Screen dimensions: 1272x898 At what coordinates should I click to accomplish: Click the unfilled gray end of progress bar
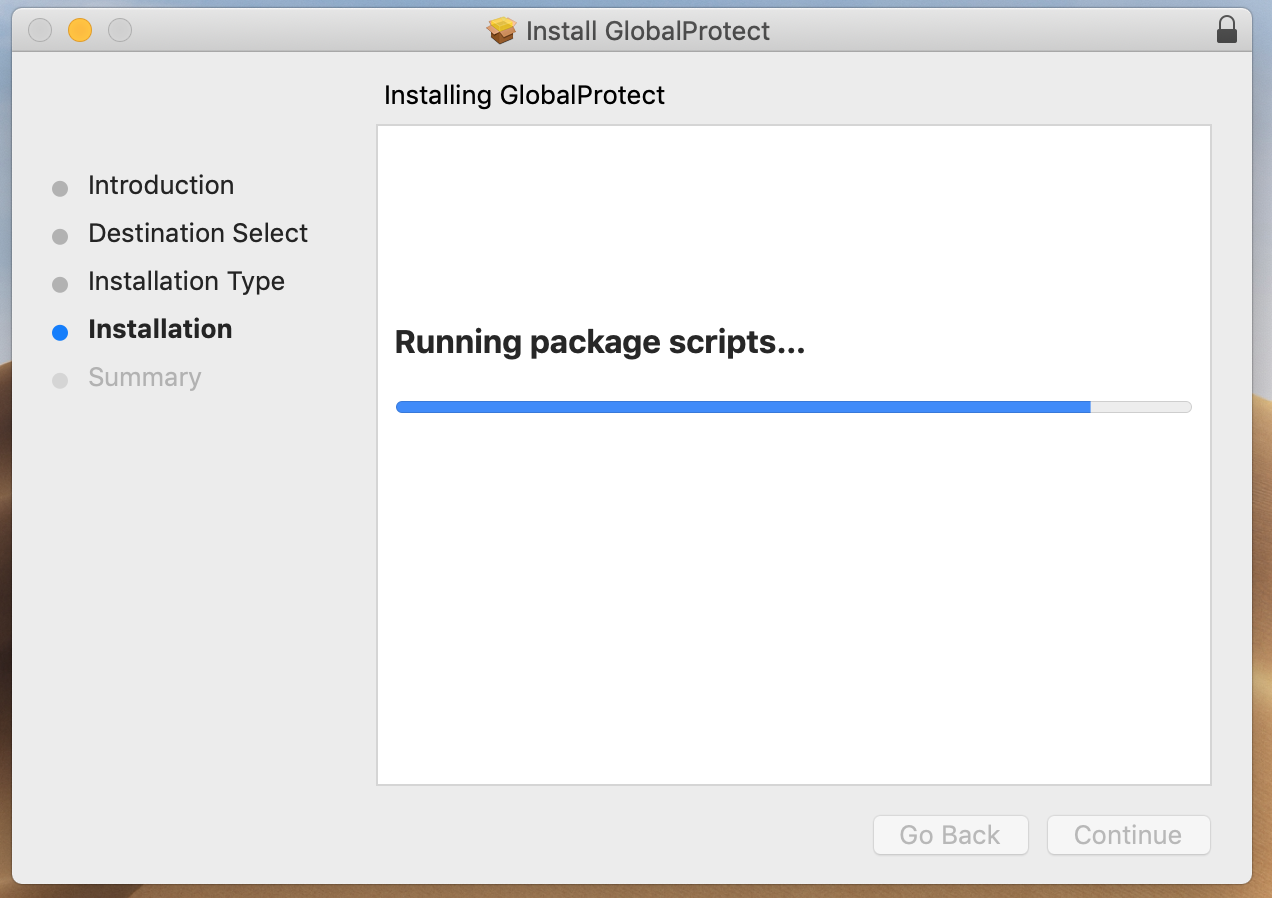[x=1140, y=407]
